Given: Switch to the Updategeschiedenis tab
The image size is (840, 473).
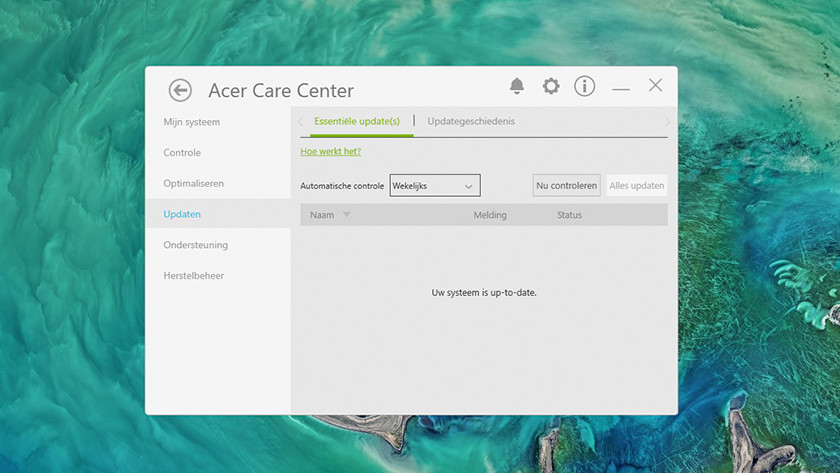Looking at the screenshot, I should point(471,122).
